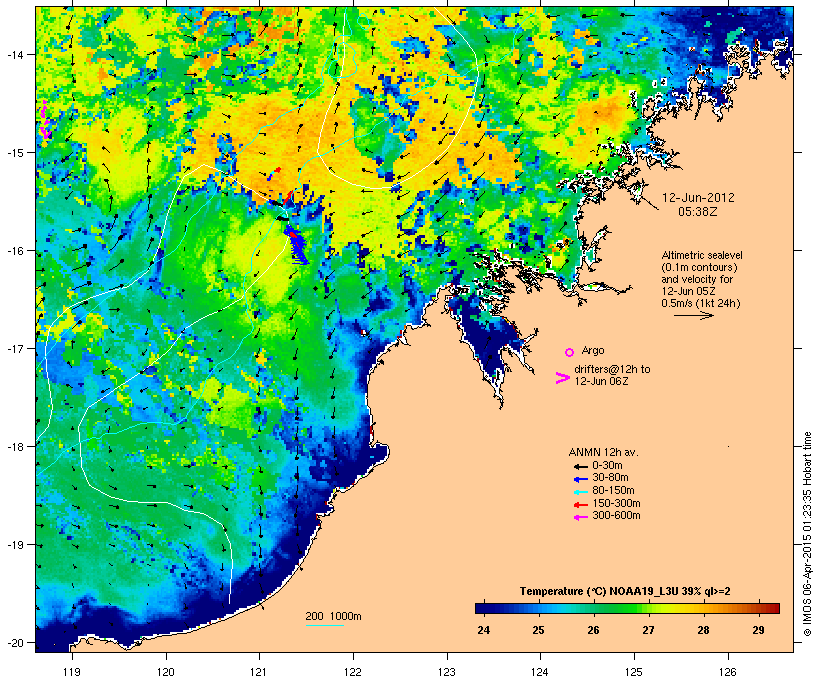Click the IMOS copyright timestamp text
The image size is (820, 680).
807,535
